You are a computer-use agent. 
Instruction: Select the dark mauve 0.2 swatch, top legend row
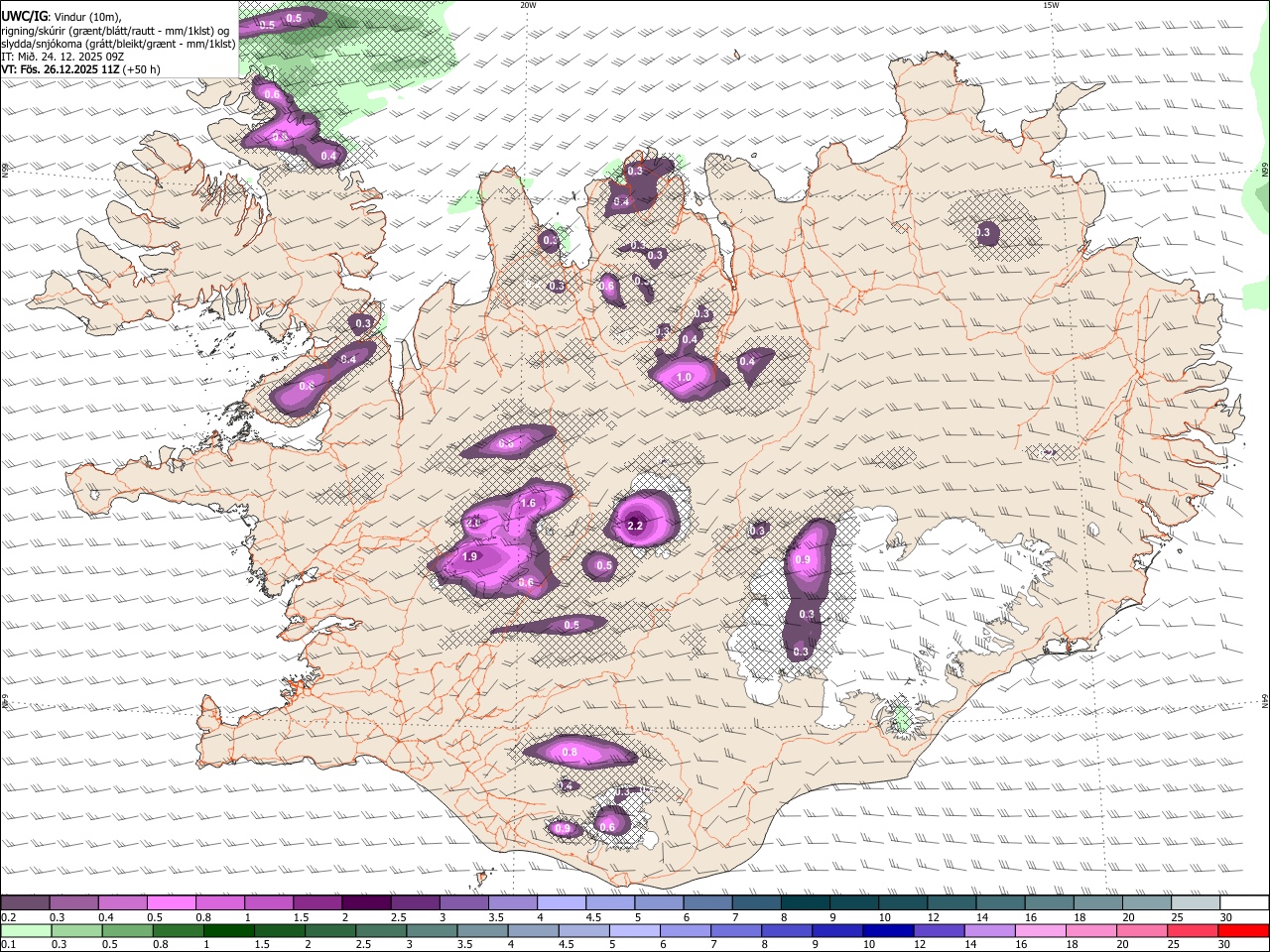coord(25,903)
